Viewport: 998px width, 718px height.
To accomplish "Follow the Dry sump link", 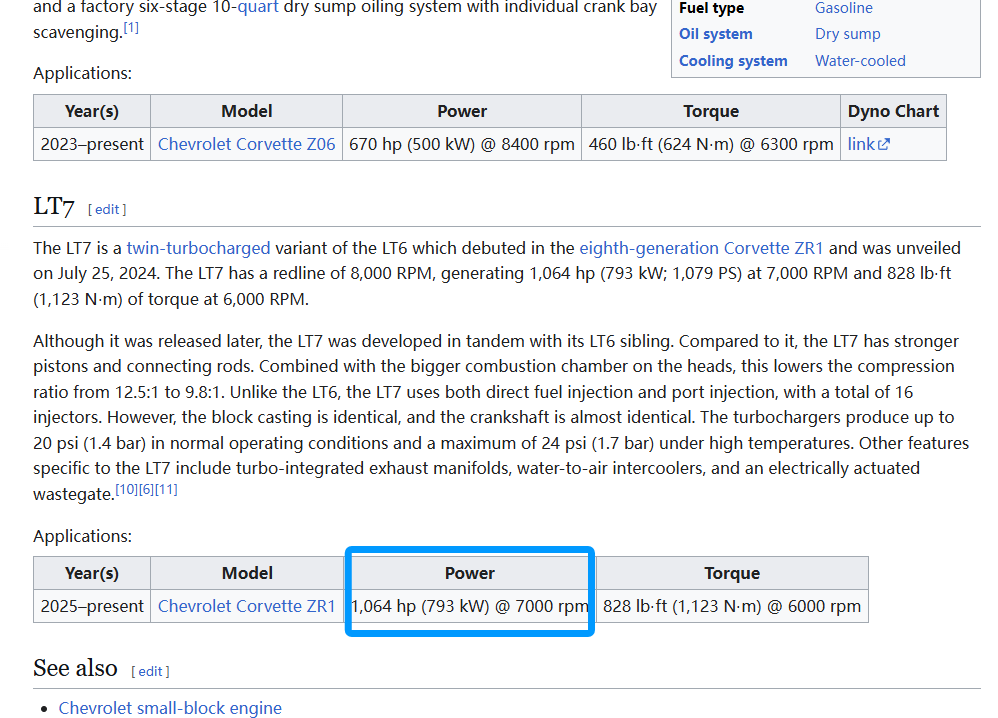I will tap(847, 34).
